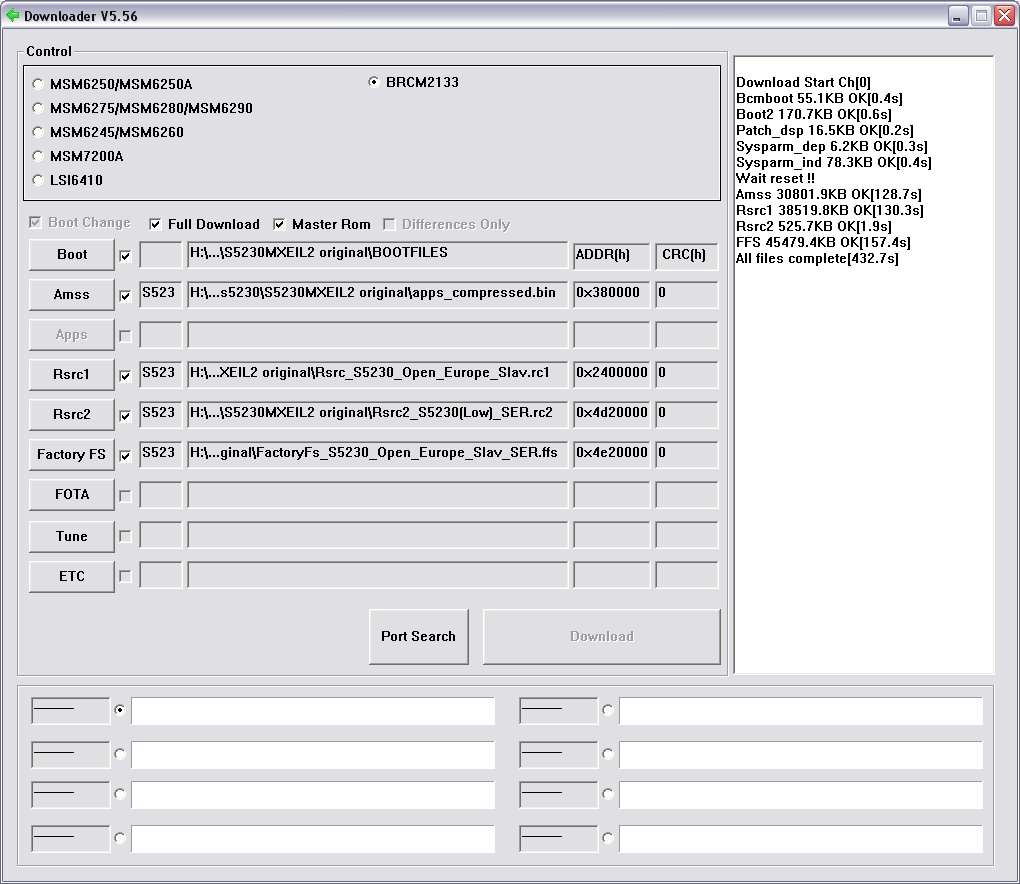Select the MSM6250/MSM6250A radio option
This screenshot has height=884, width=1020.
click(x=38, y=85)
